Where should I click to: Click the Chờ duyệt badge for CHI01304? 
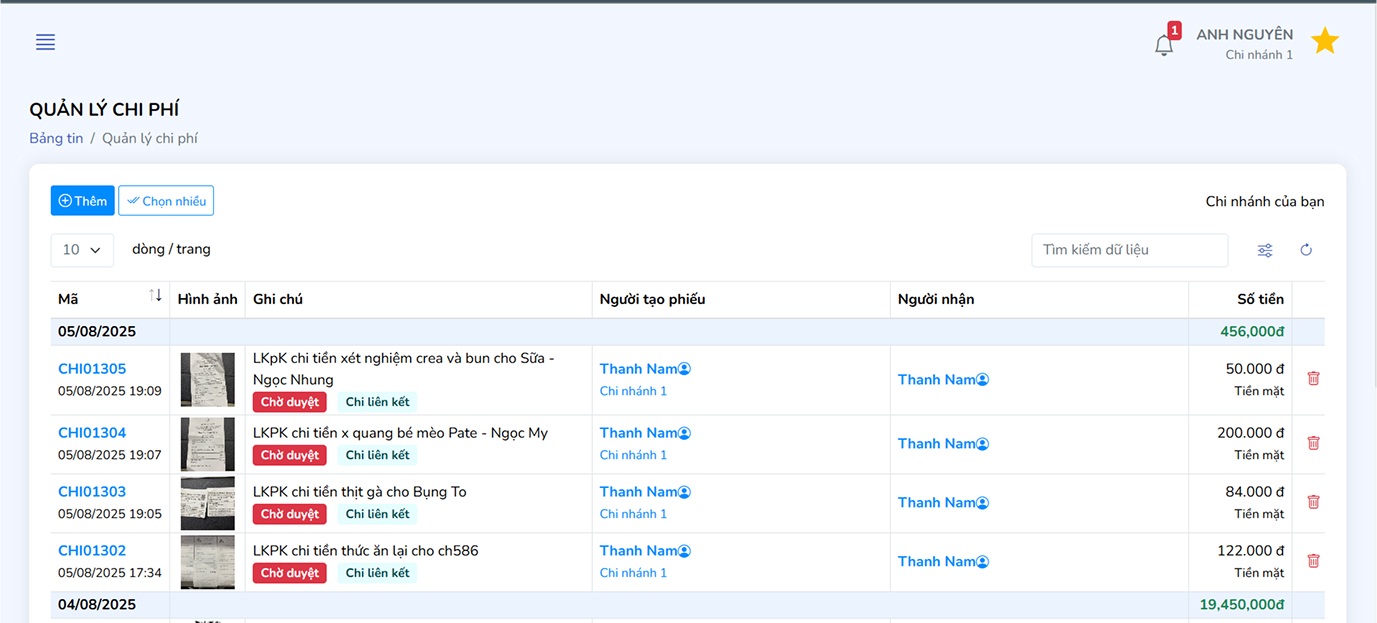click(x=289, y=455)
